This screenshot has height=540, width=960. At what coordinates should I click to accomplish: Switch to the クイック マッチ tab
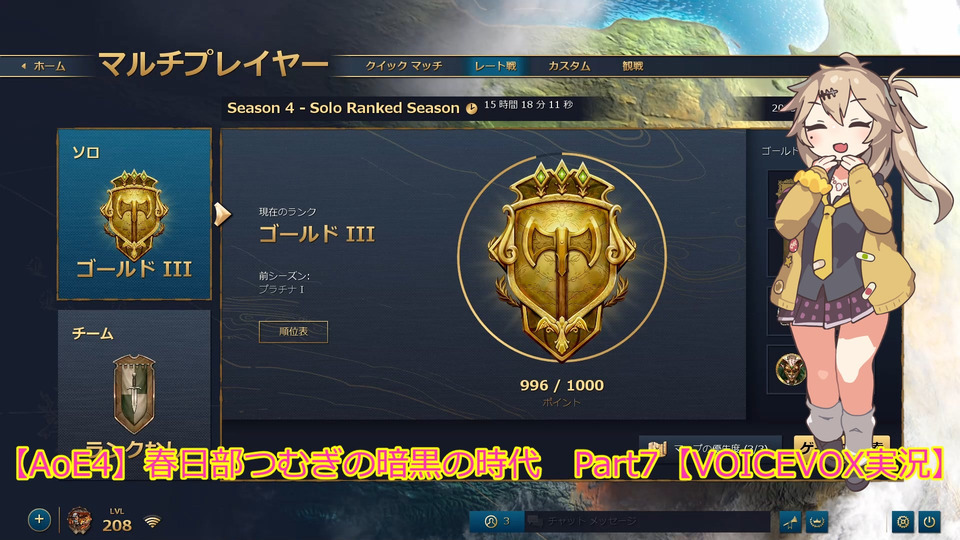403,66
